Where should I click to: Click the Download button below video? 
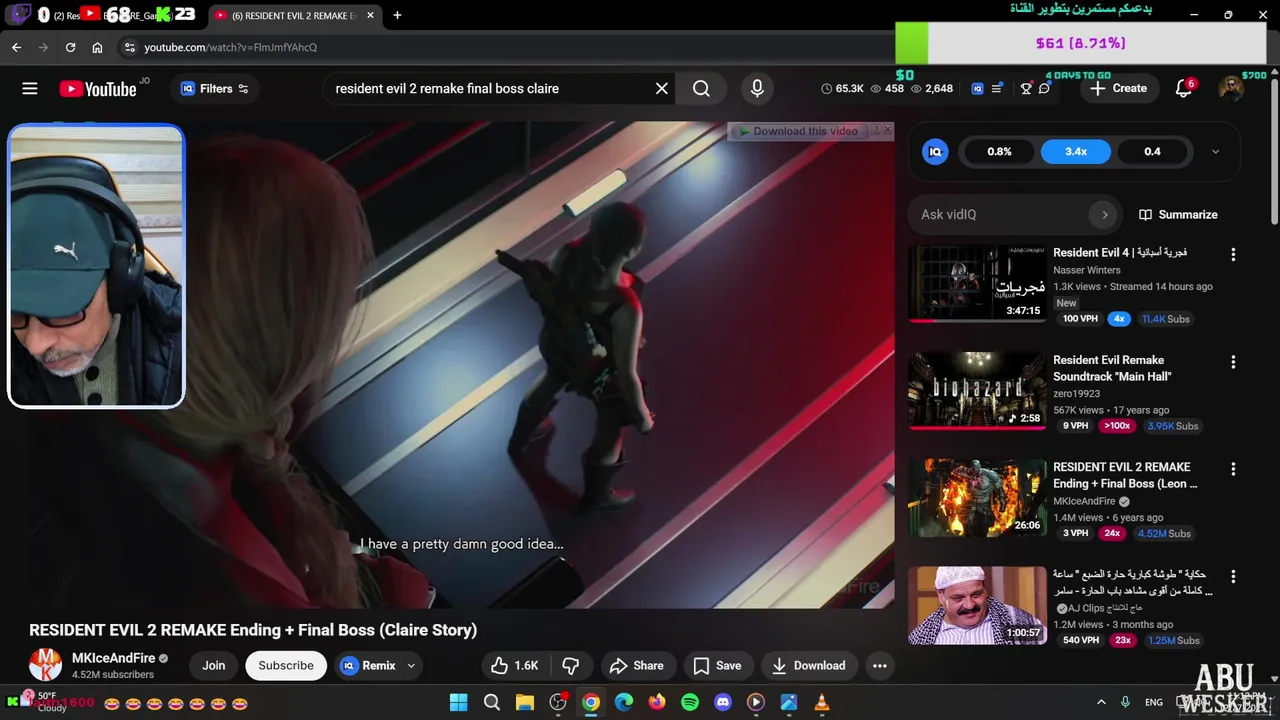[x=808, y=666]
